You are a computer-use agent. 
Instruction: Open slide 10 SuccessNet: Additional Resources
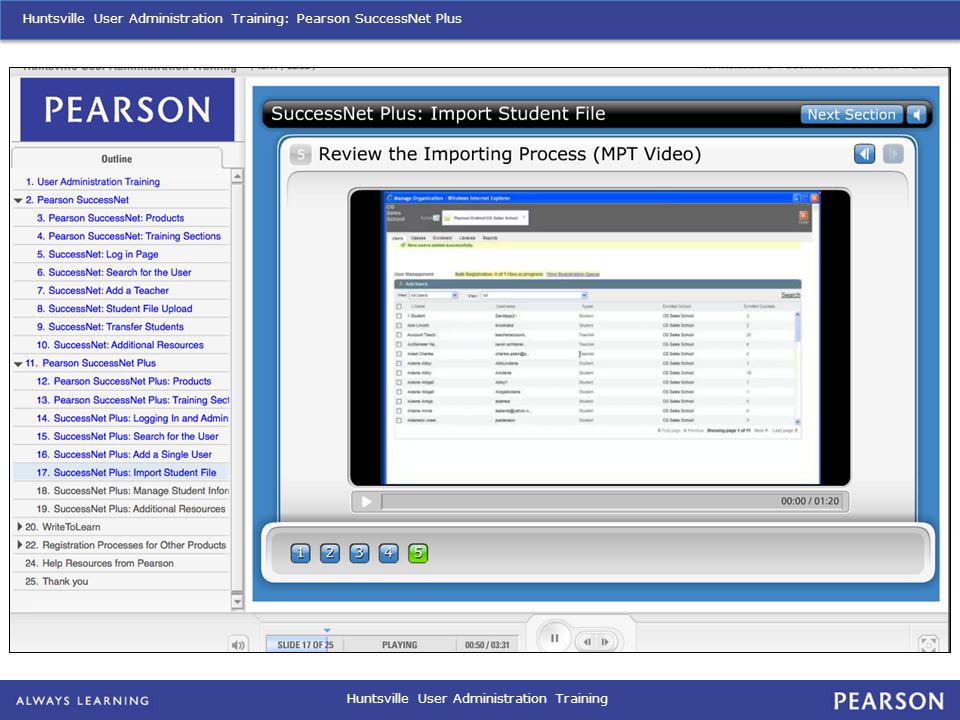121,345
